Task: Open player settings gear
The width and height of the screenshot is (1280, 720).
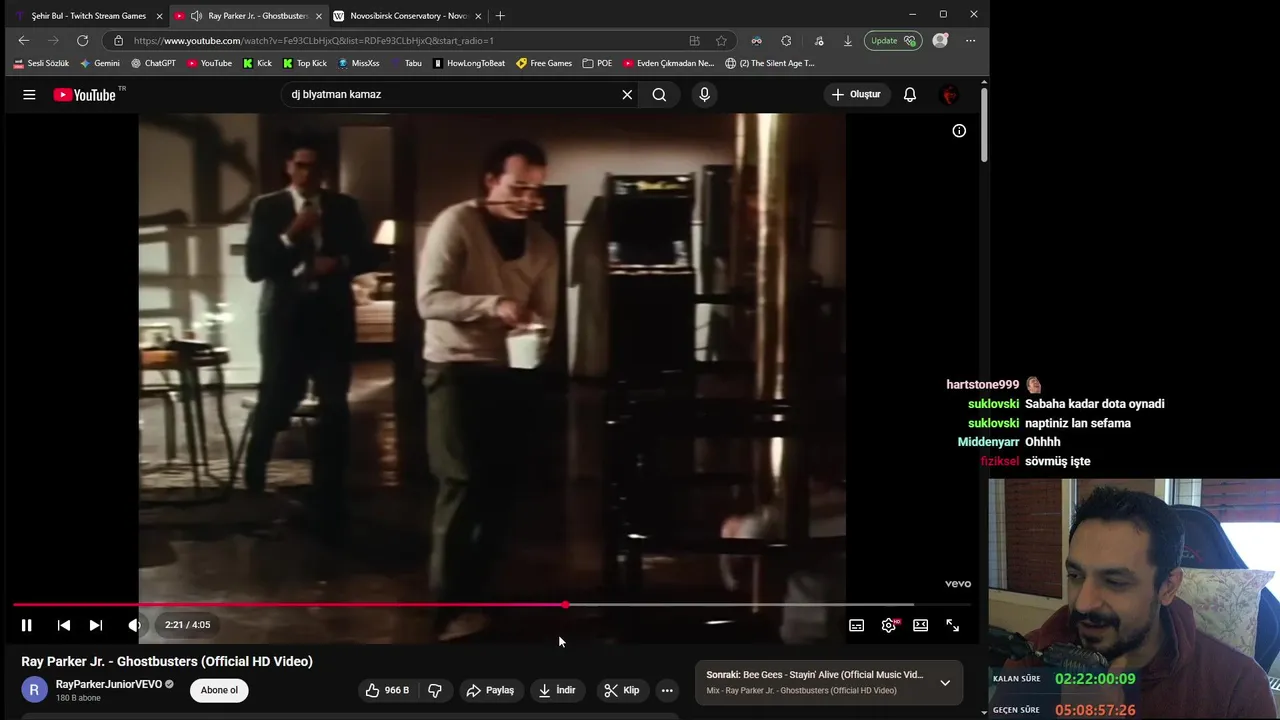Action: click(889, 625)
